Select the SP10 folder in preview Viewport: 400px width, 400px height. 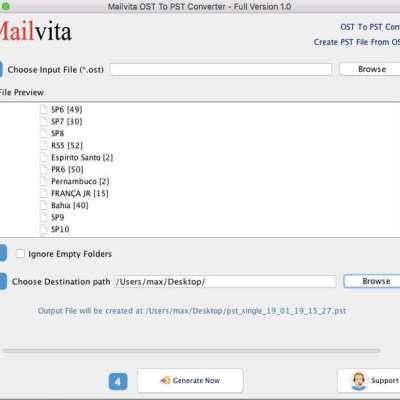[60, 229]
